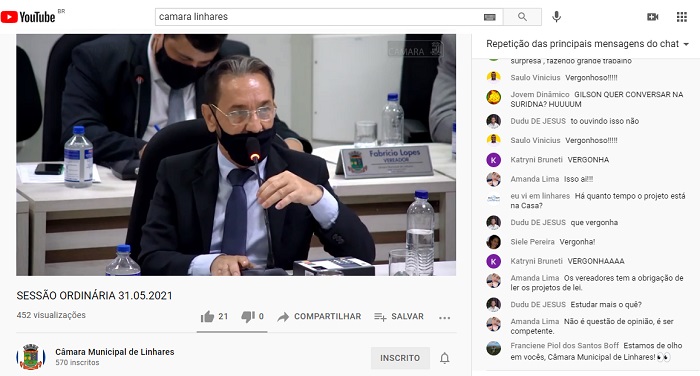Screen dimensions: 700x376
Task: Open the three-dot more actions menu
Action: [445, 318]
